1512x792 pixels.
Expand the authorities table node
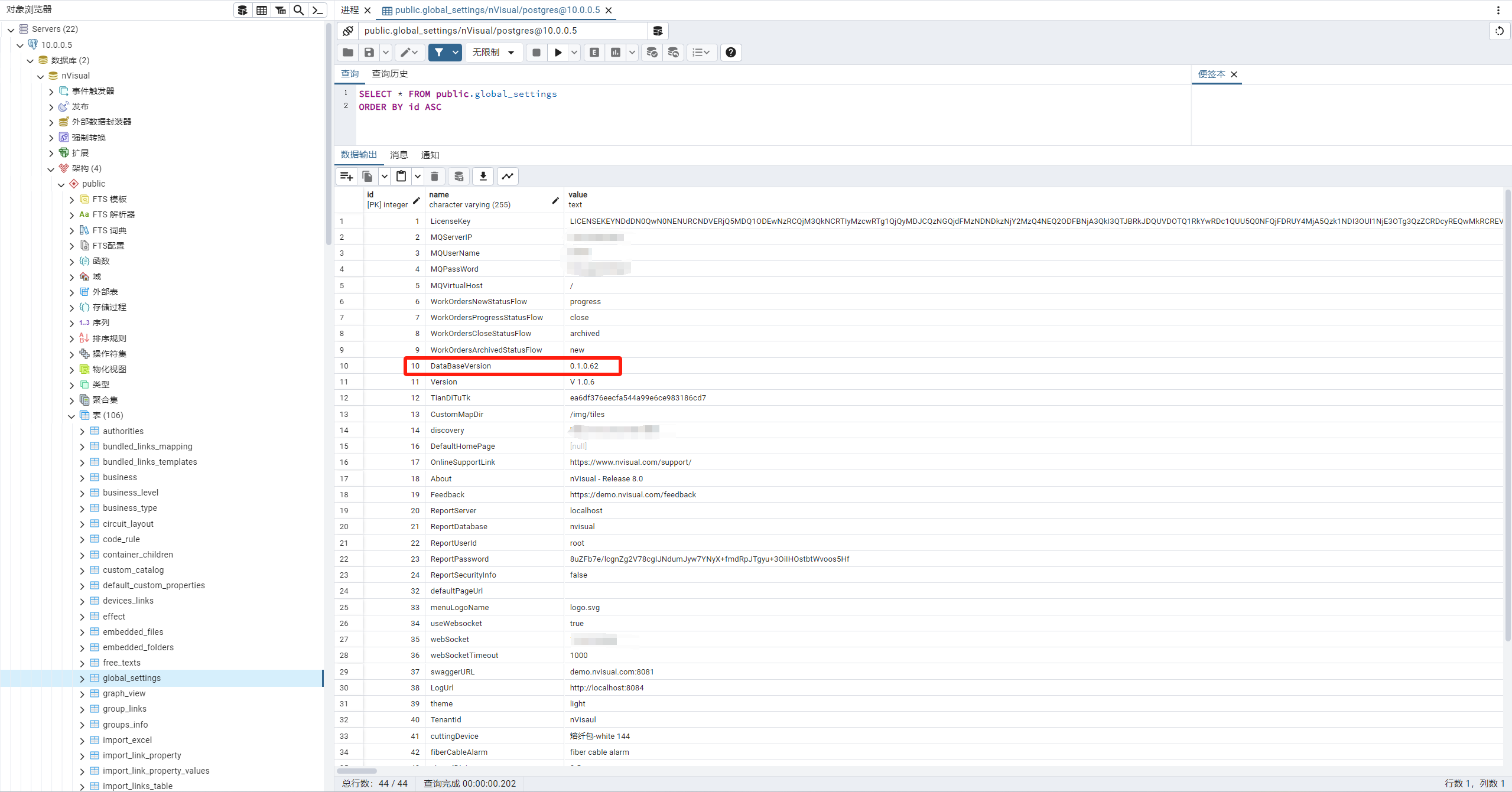coord(82,431)
